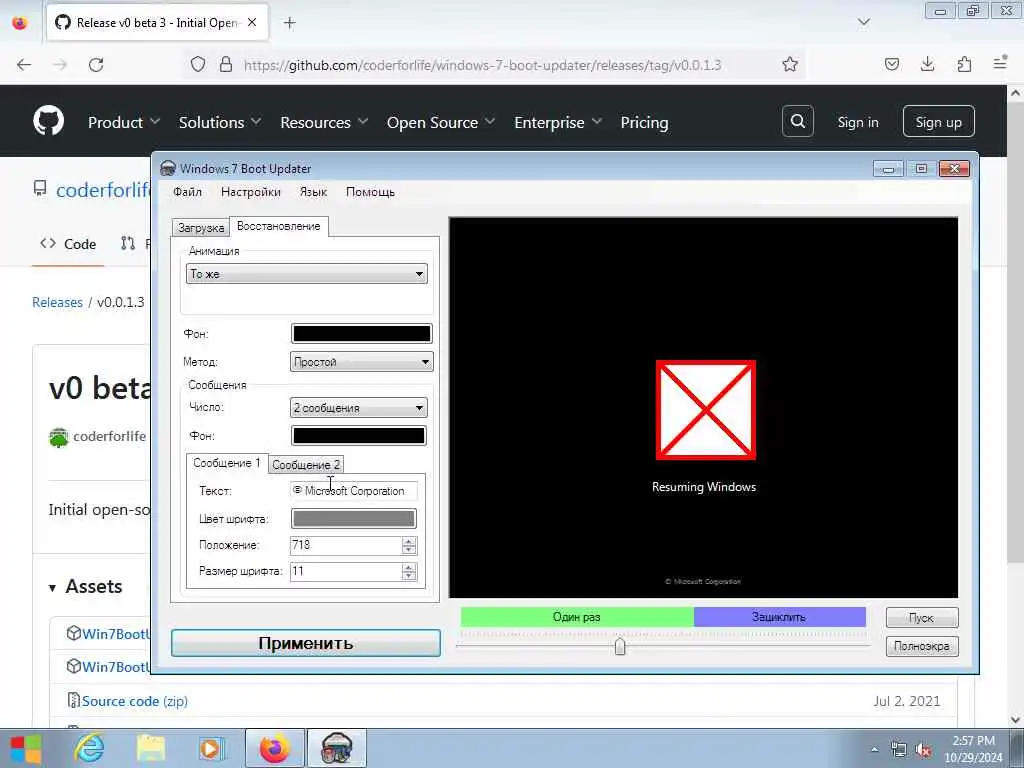Open Язык menu in Boot Updater
This screenshot has height=768, width=1024.
[313, 192]
